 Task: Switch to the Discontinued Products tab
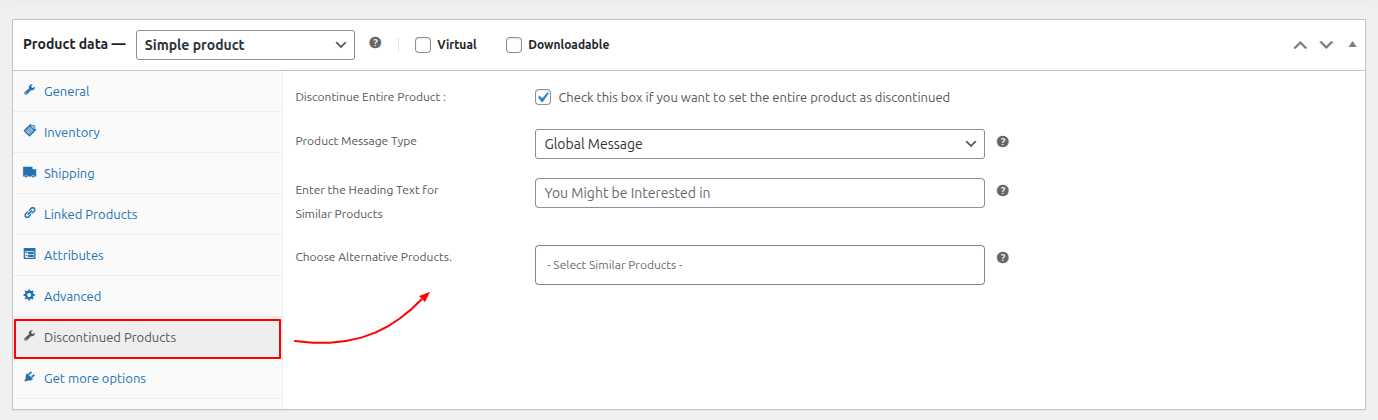[x=110, y=338]
